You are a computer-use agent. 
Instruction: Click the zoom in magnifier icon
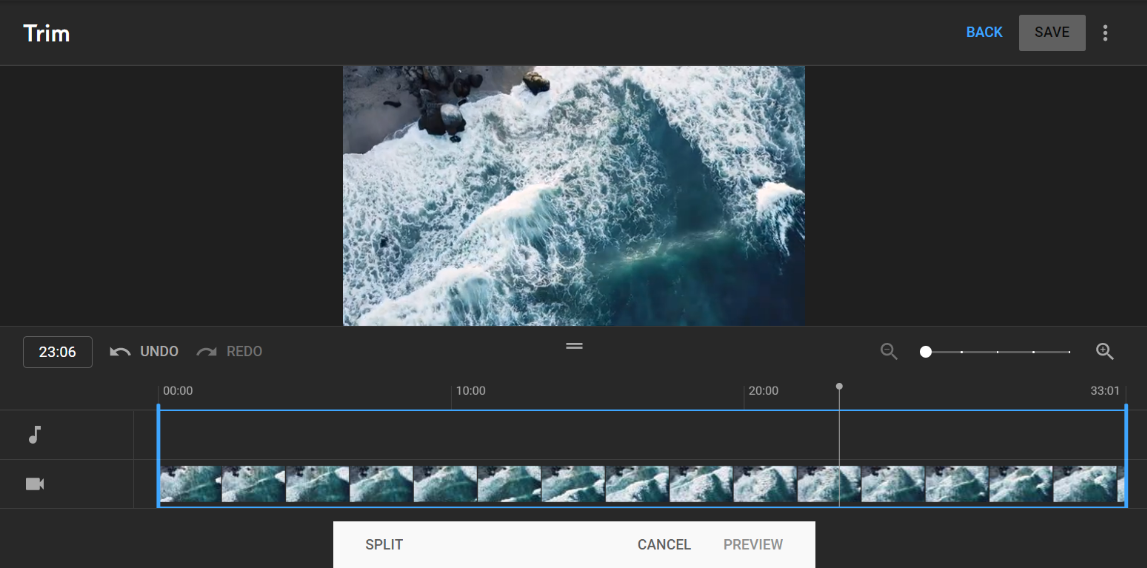click(x=1105, y=351)
